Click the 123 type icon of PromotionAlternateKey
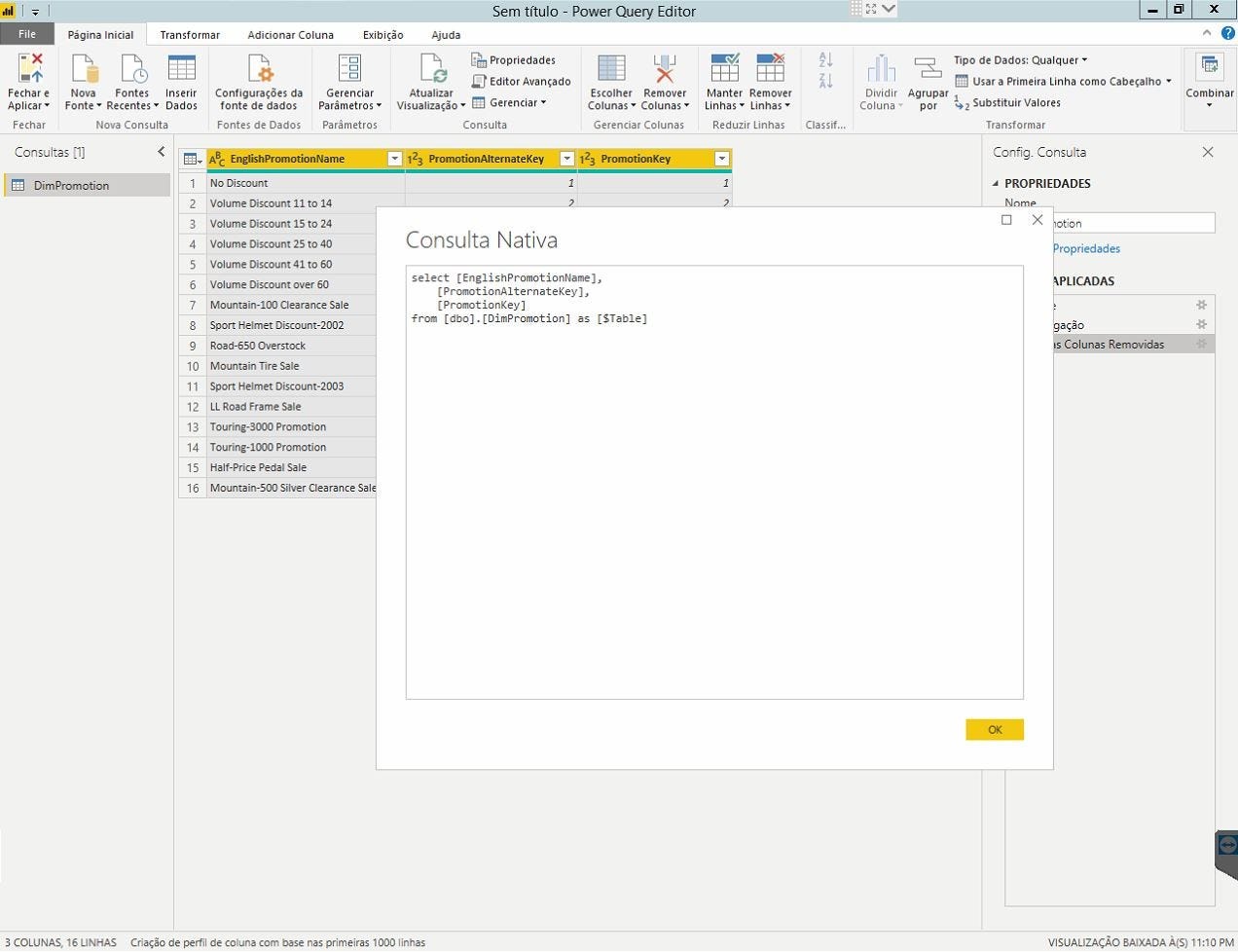Image resolution: width=1238 pixels, height=952 pixels. pos(415,159)
